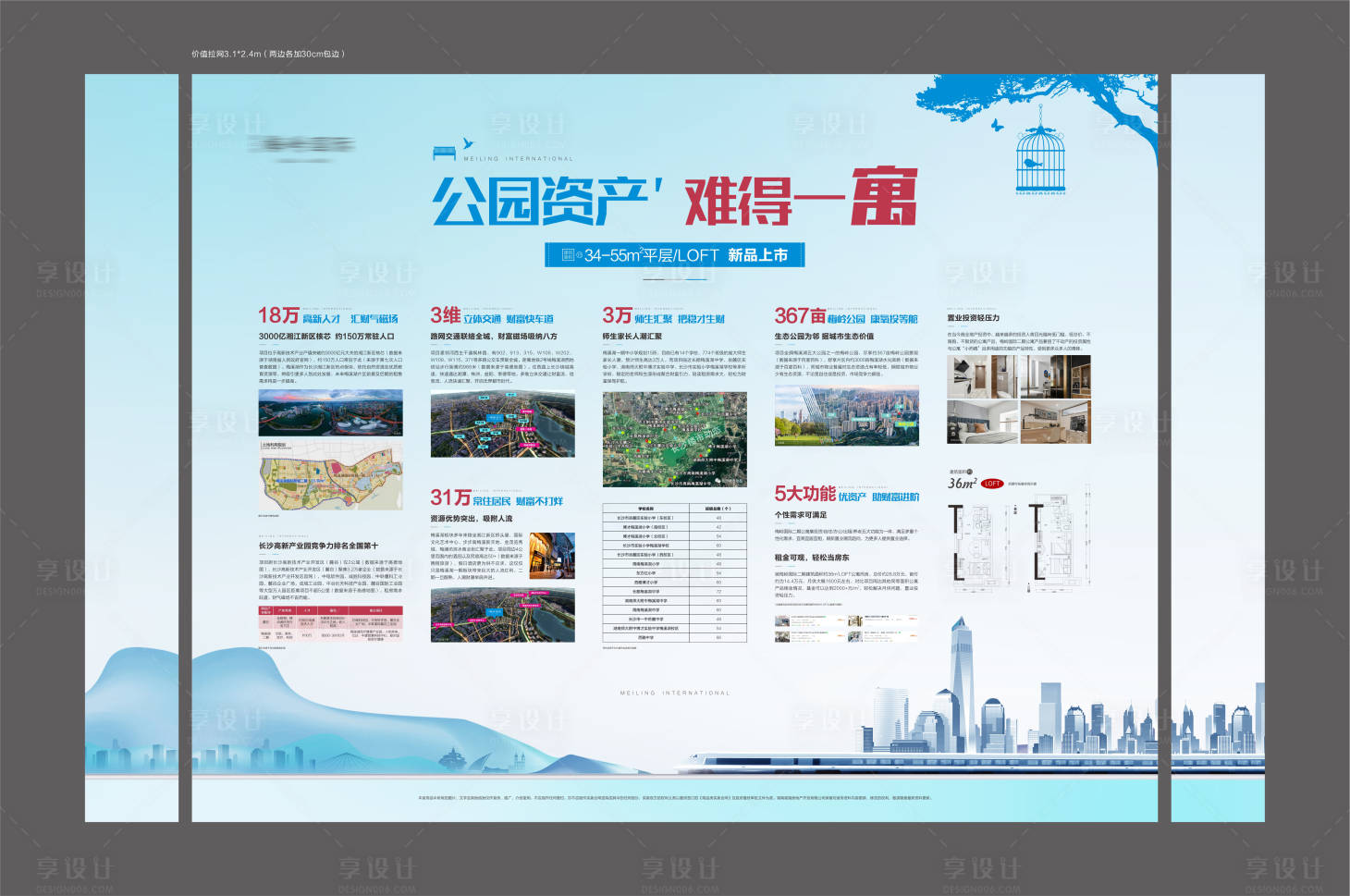
Task: Click the heading 置业投资轻压力
Action: [973, 318]
